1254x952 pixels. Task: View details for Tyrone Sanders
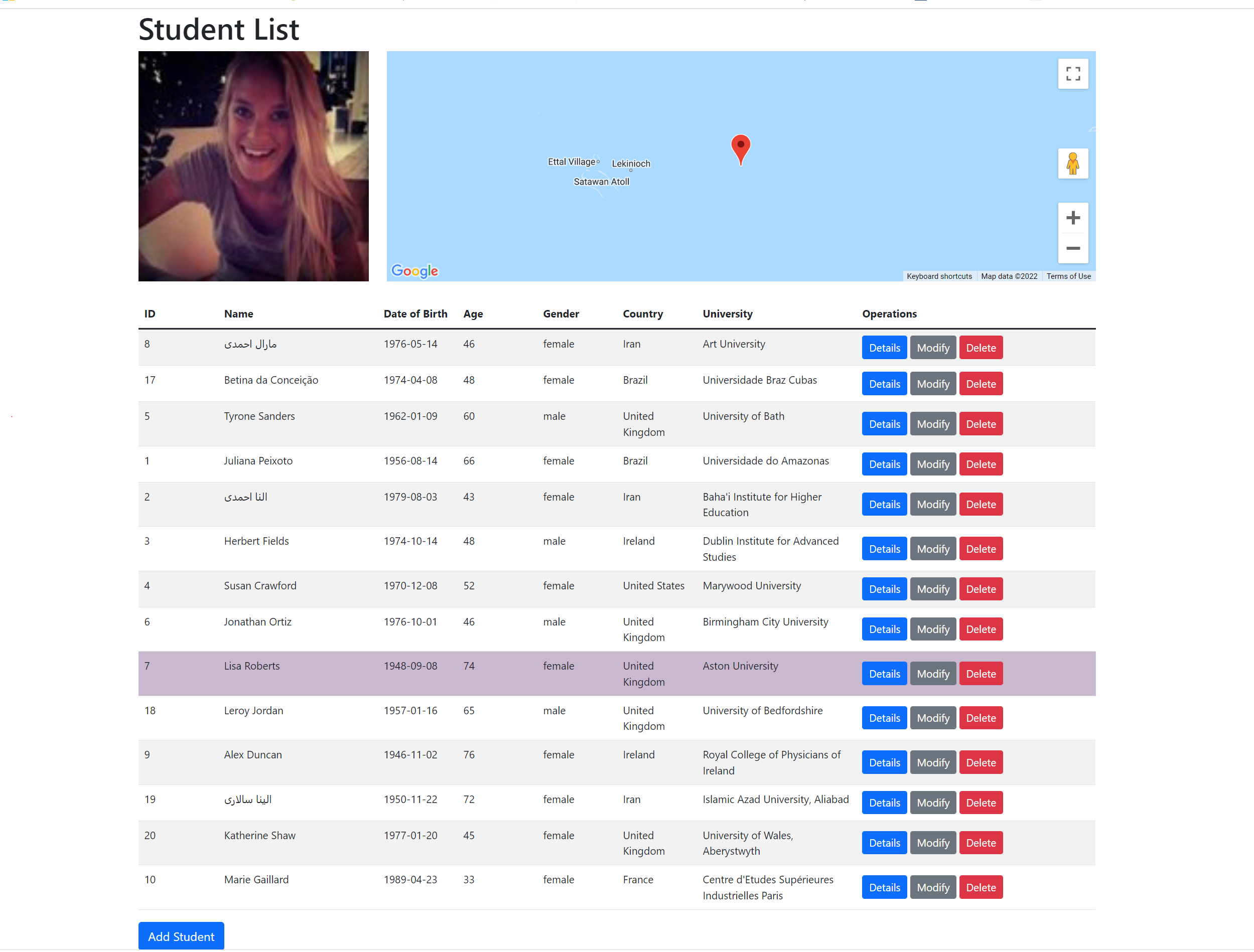pos(884,423)
